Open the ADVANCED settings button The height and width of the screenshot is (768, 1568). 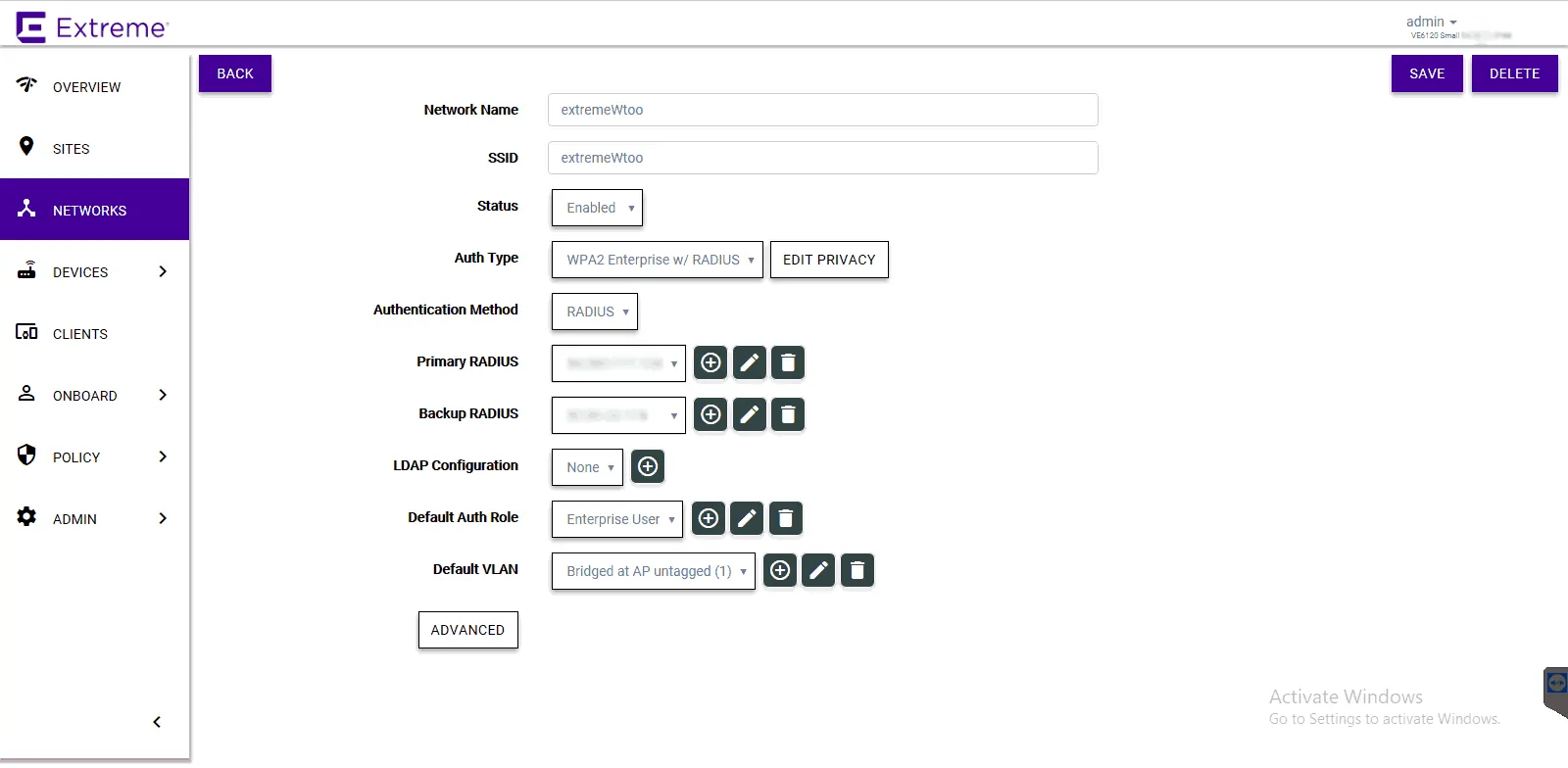[467, 630]
